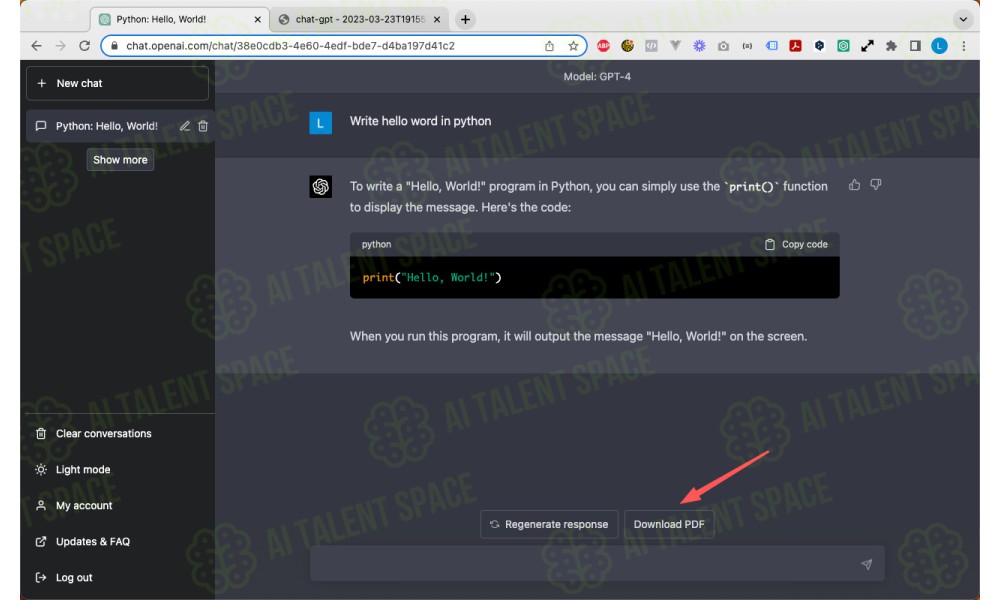Click the ChatGPT logo avatar beside response
This screenshot has height=600, width=1000.
[320, 187]
